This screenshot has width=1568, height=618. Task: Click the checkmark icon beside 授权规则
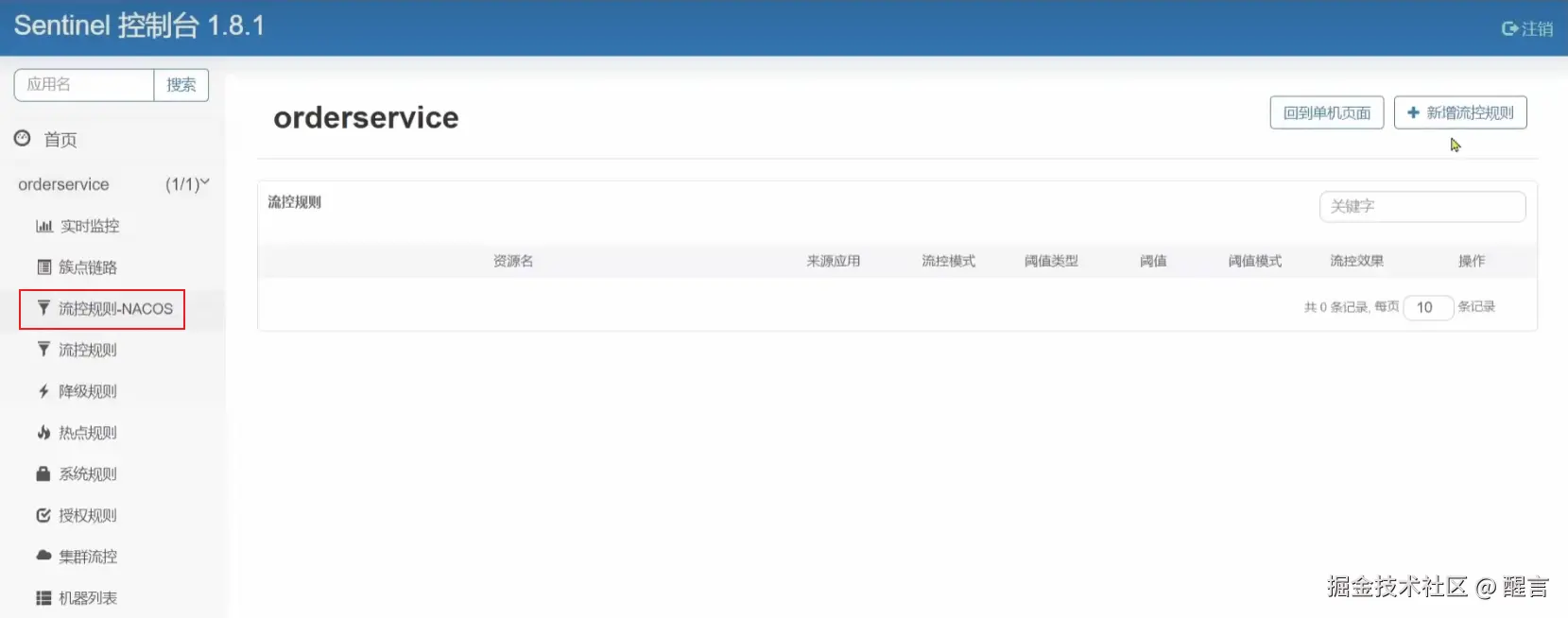(x=43, y=515)
